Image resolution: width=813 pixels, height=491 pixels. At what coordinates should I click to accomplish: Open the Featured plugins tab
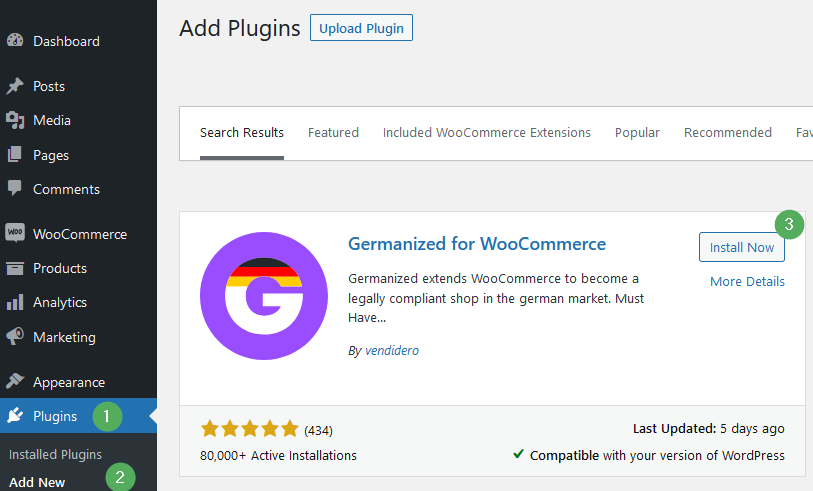coord(333,133)
